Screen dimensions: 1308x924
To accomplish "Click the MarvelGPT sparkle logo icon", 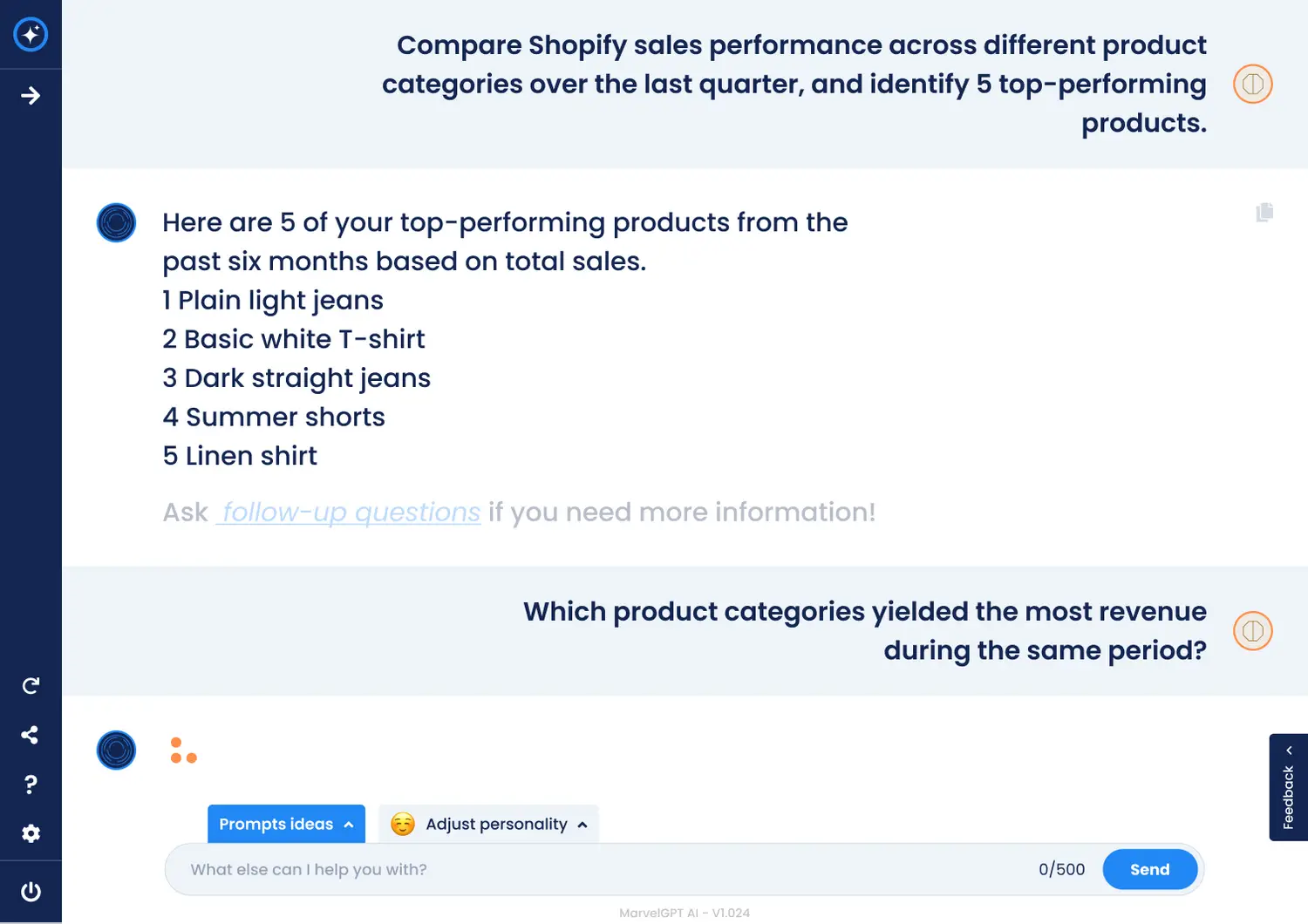I will (x=31, y=35).
